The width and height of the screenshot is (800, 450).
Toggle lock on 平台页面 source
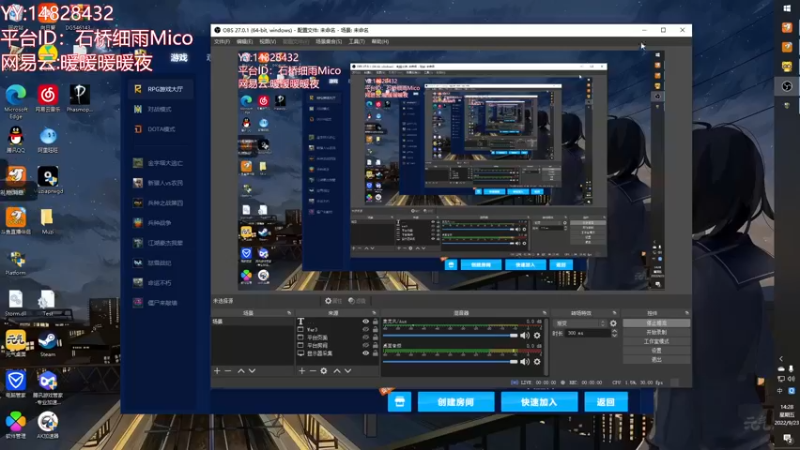376,337
